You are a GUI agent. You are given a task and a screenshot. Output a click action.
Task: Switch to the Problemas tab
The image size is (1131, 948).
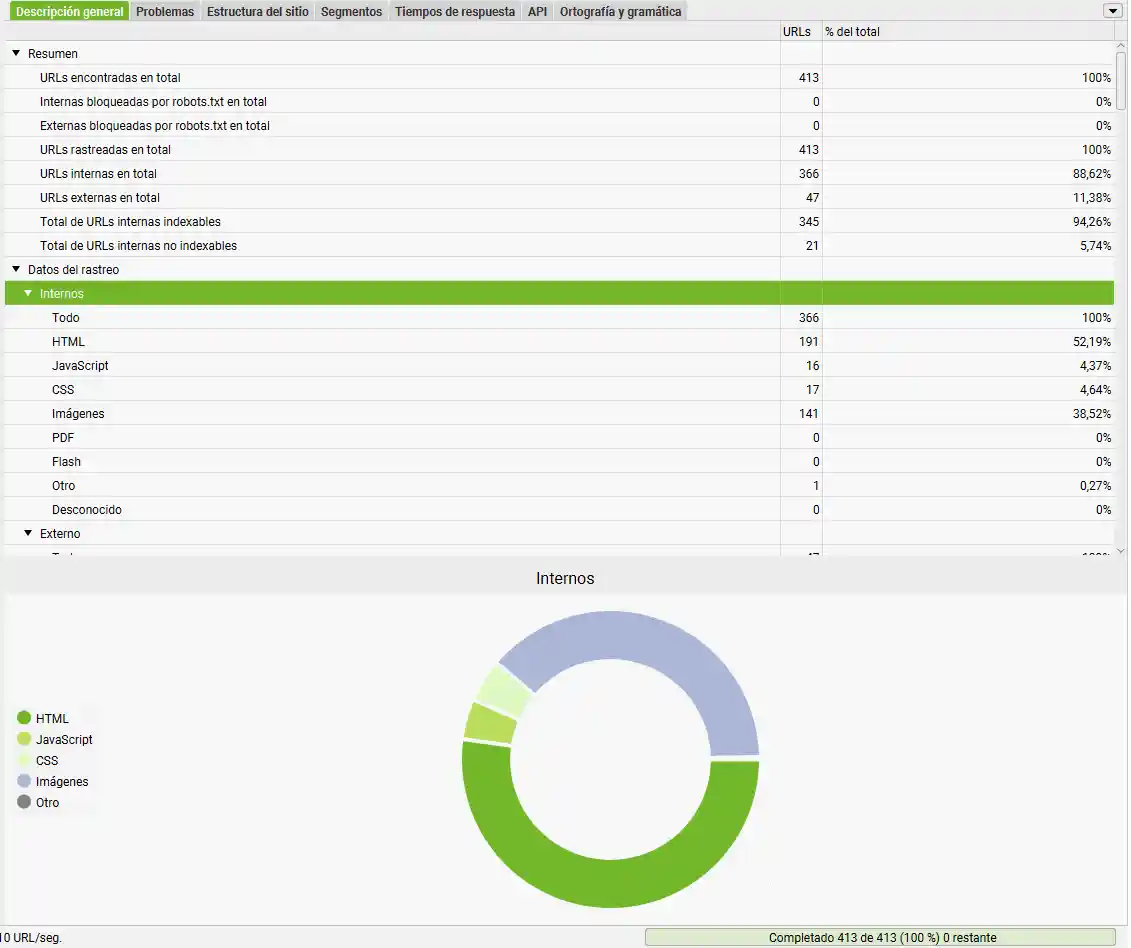(165, 12)
